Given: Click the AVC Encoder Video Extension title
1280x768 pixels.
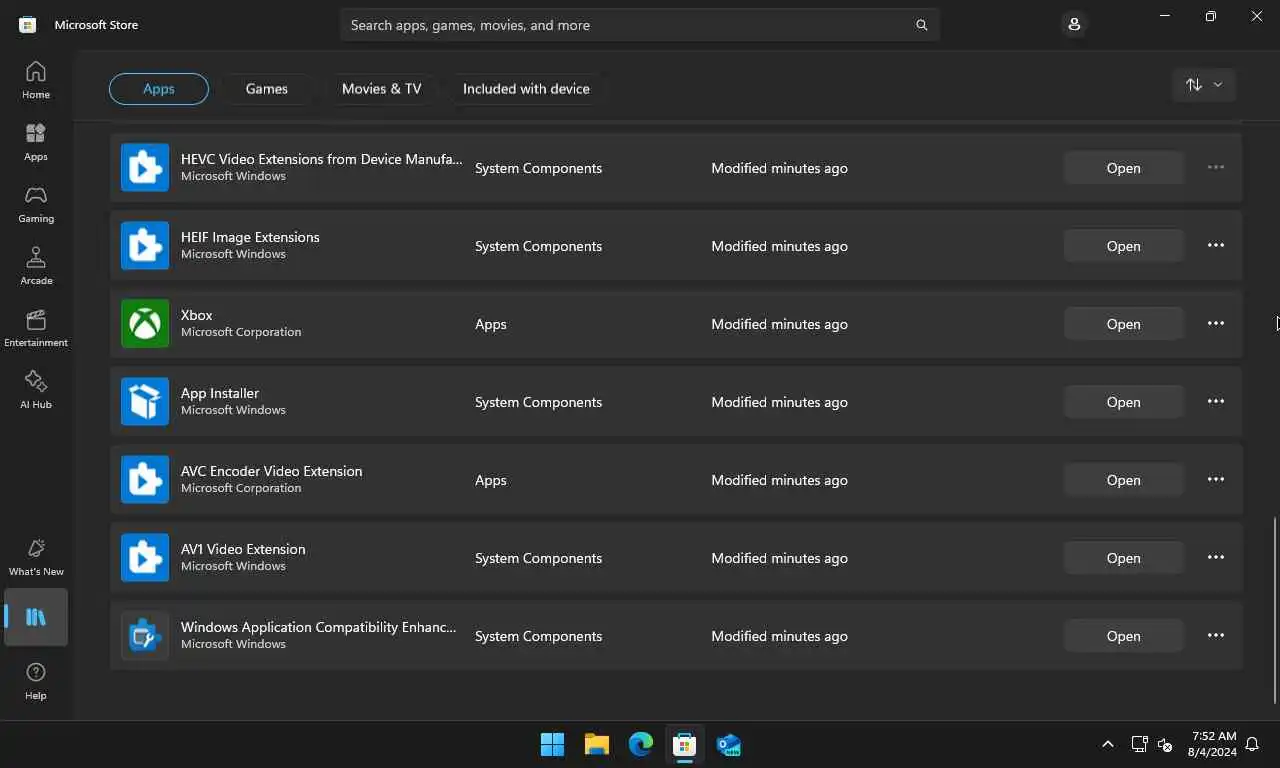Looking at the screenshot, I should tap(271, 471).
